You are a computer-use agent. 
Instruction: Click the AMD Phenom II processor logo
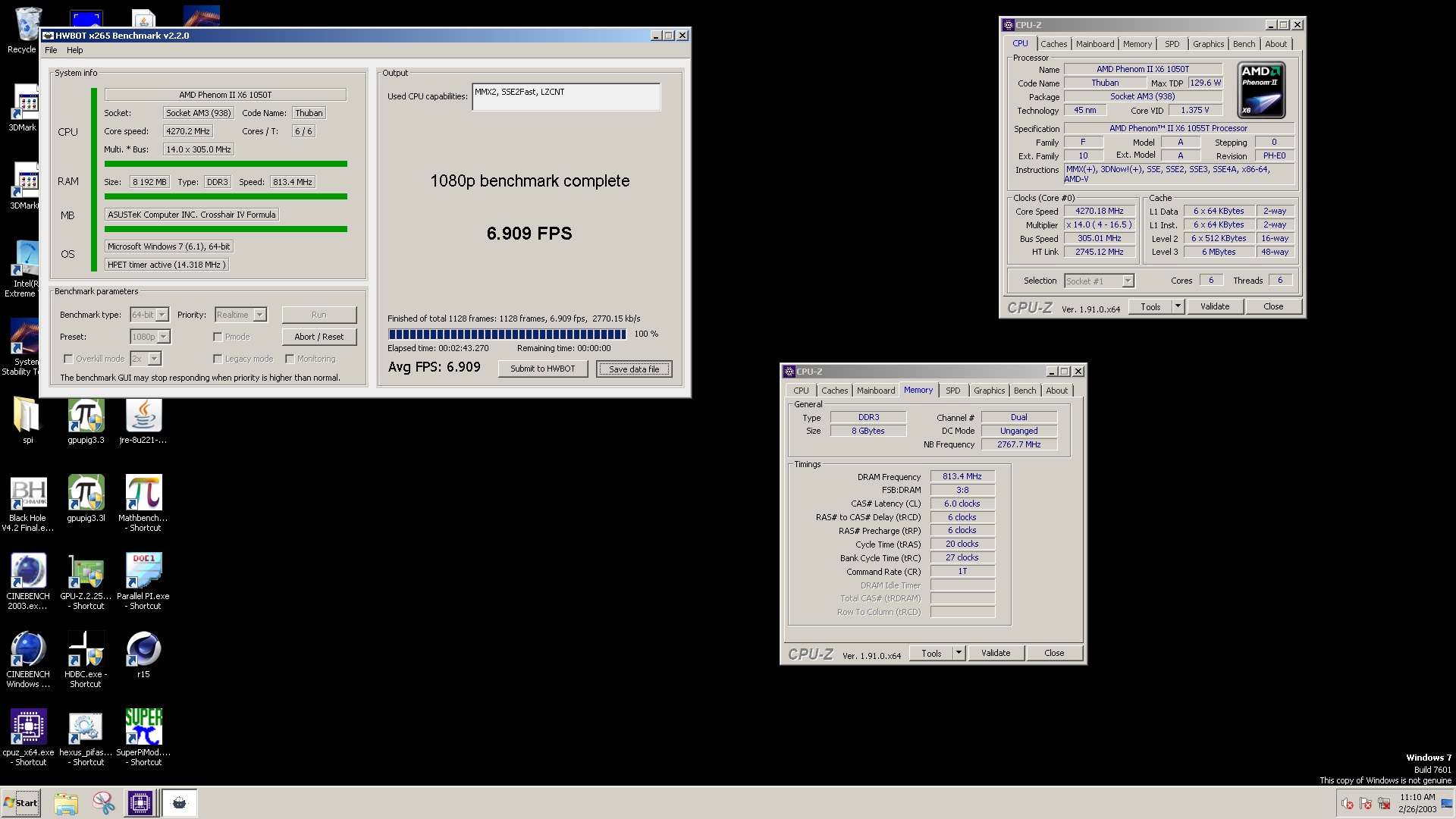(x=1261, y=90)
